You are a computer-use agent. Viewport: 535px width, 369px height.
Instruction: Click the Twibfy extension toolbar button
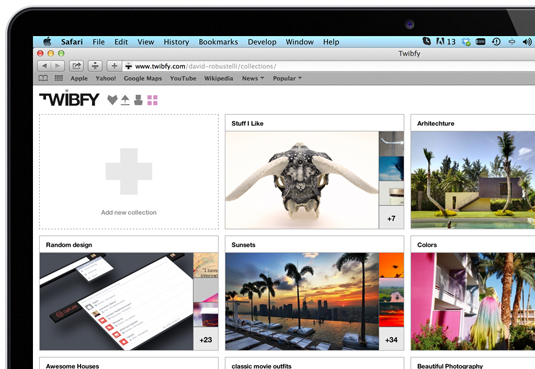tap(95, 66)
